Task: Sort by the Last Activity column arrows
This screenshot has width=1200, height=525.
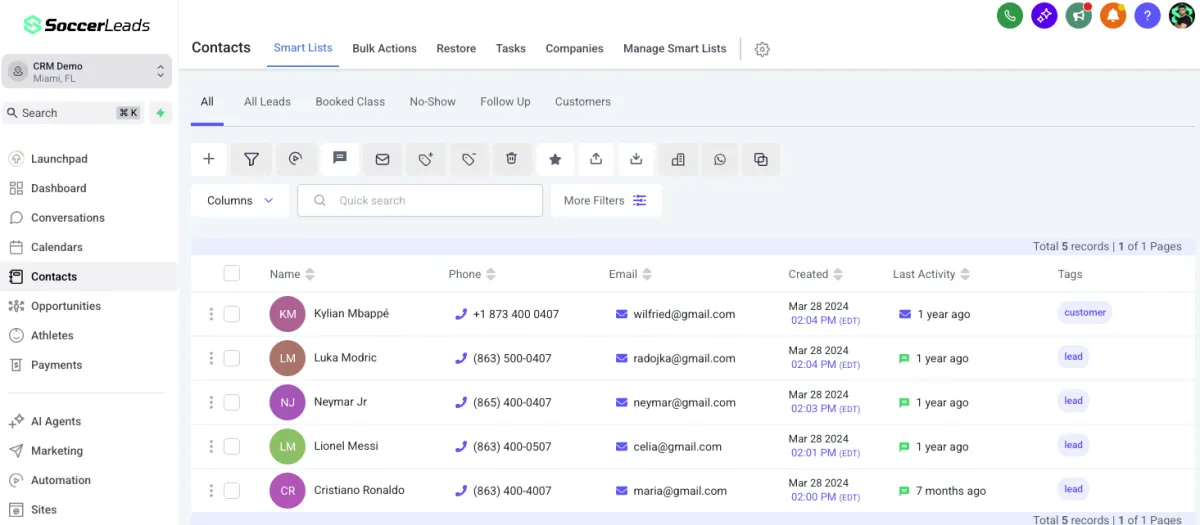Action: [x=965, y=274]
